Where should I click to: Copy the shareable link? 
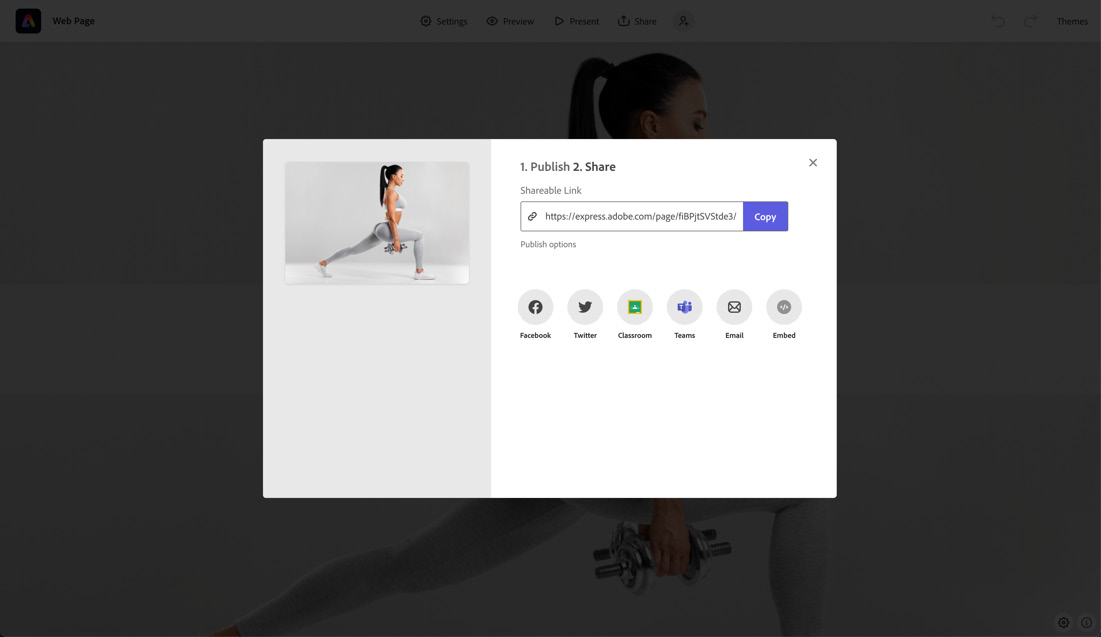765,216
